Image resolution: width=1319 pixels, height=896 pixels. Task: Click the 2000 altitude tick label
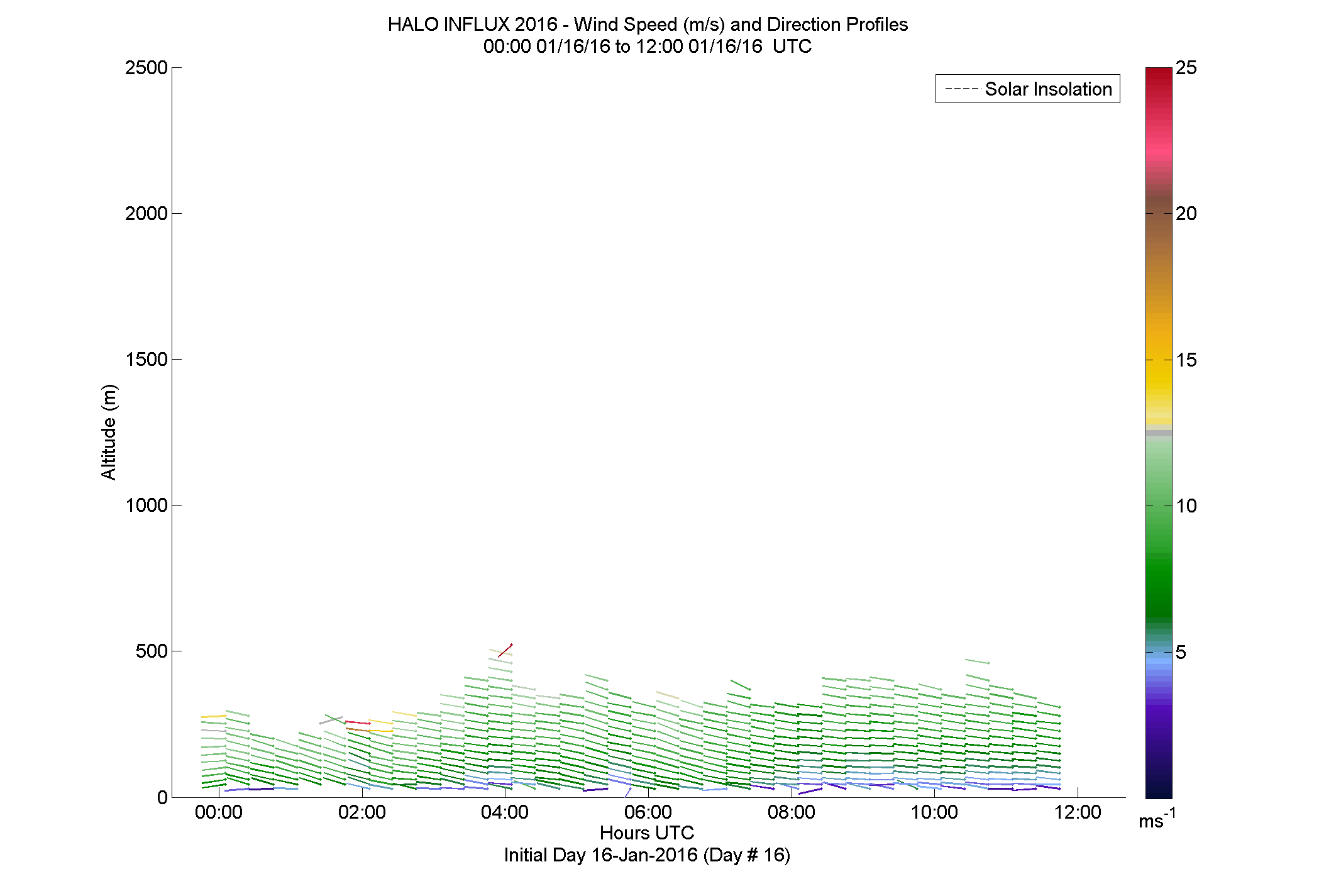[146, 214]
